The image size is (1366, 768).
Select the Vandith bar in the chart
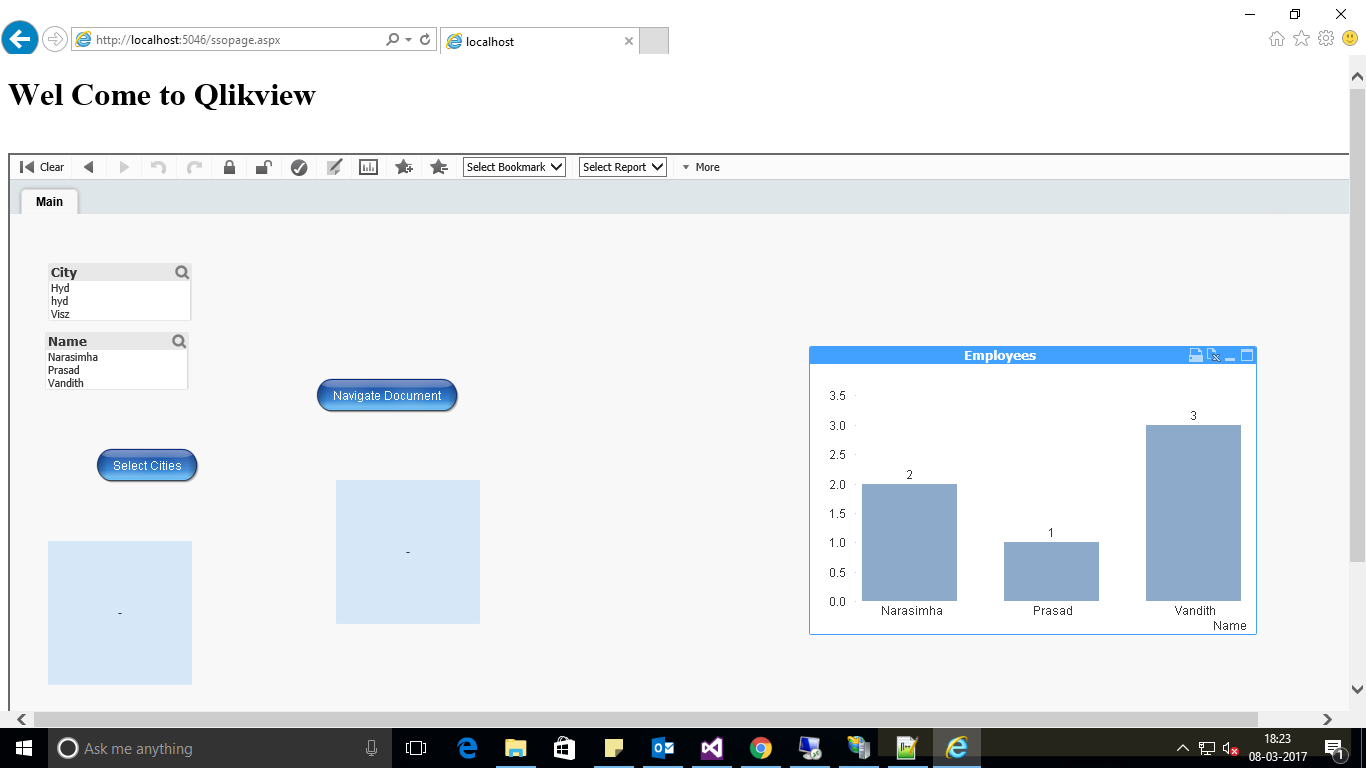(x=1193, y=513)
